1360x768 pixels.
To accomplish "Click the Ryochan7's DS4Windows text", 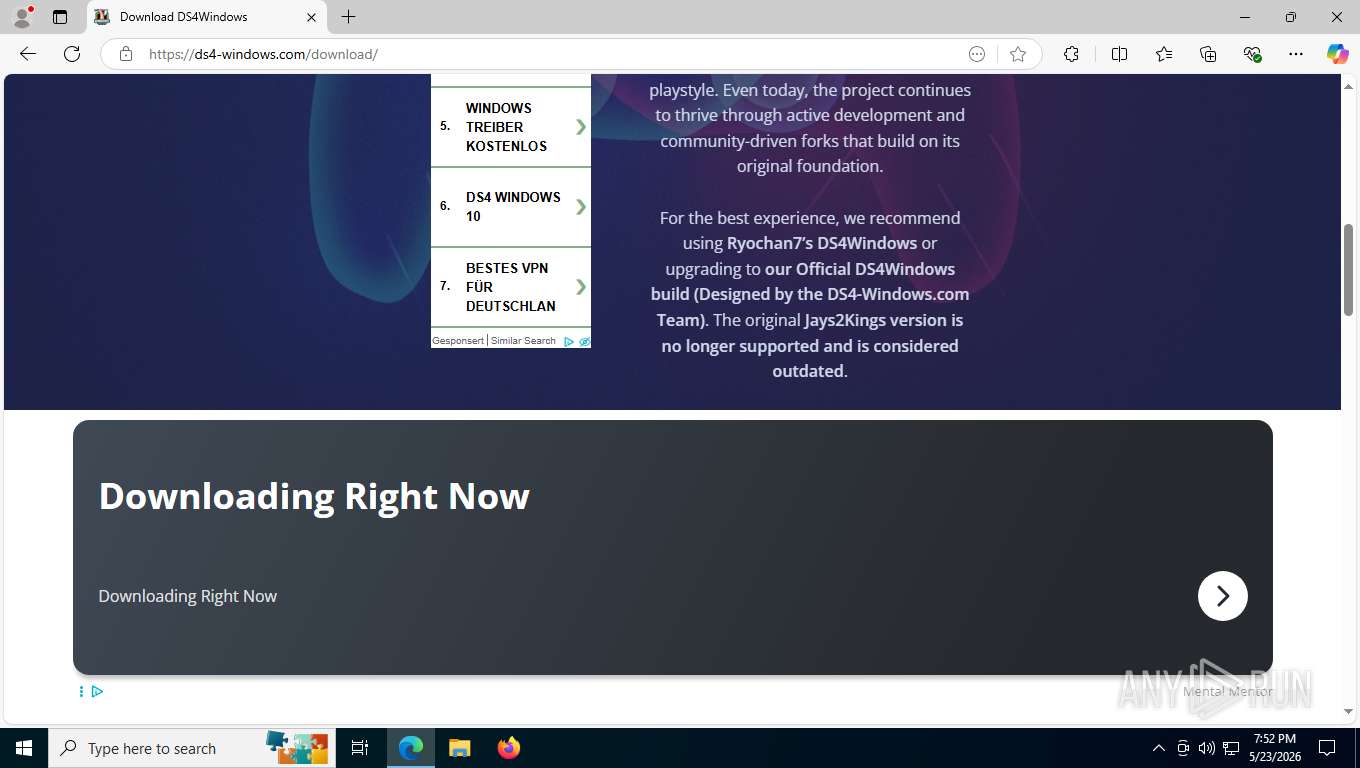I will (822, 243).
